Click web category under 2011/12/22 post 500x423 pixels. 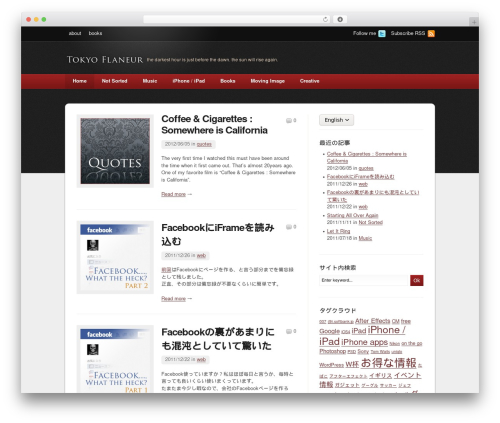[201, 359]
